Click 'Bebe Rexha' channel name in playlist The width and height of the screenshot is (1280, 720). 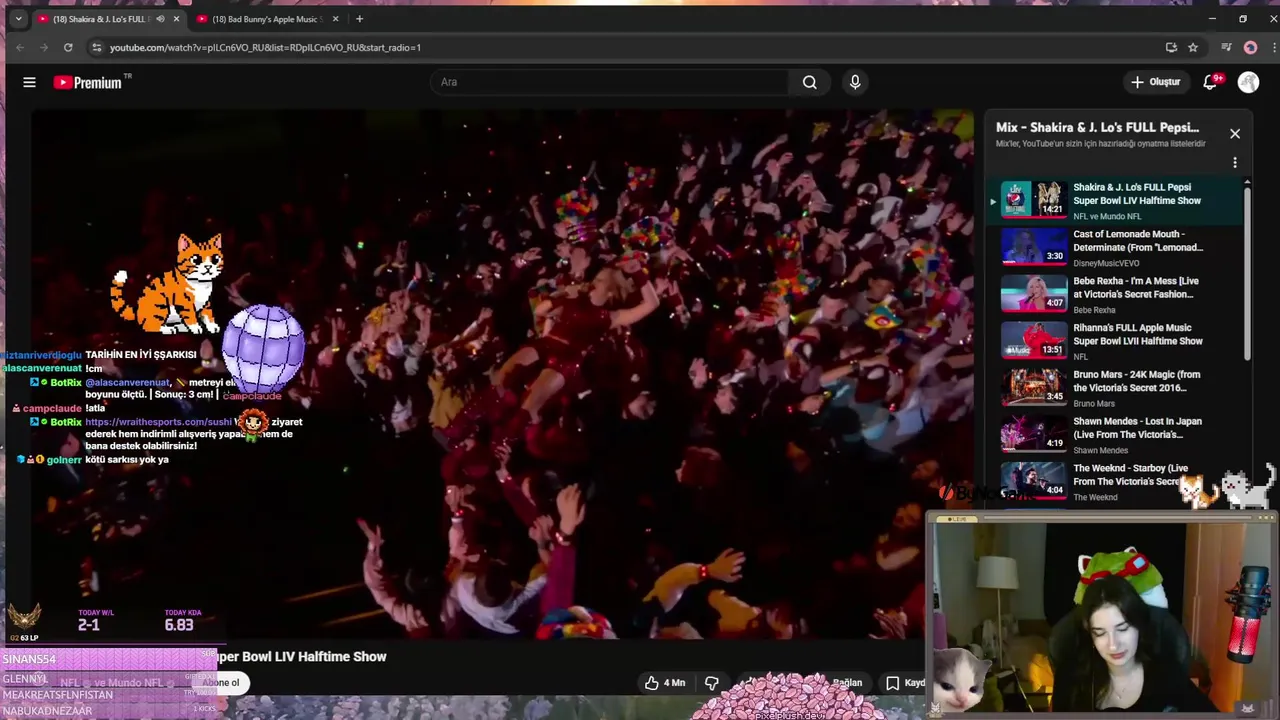pyautogui.click(x=1094, y=310)
